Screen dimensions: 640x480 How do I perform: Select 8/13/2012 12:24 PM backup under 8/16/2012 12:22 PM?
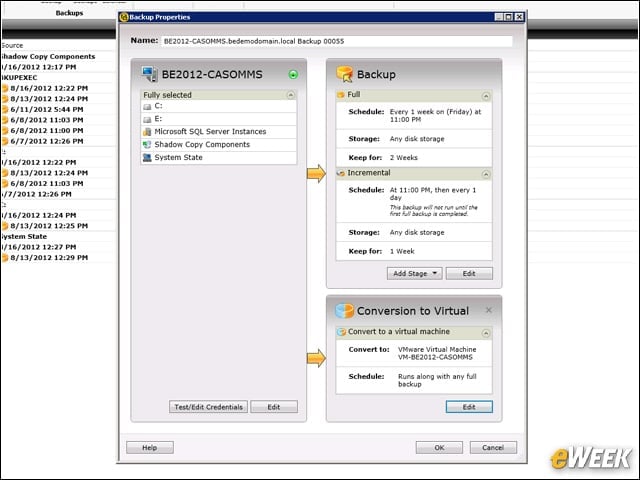[x=49, y=99]
